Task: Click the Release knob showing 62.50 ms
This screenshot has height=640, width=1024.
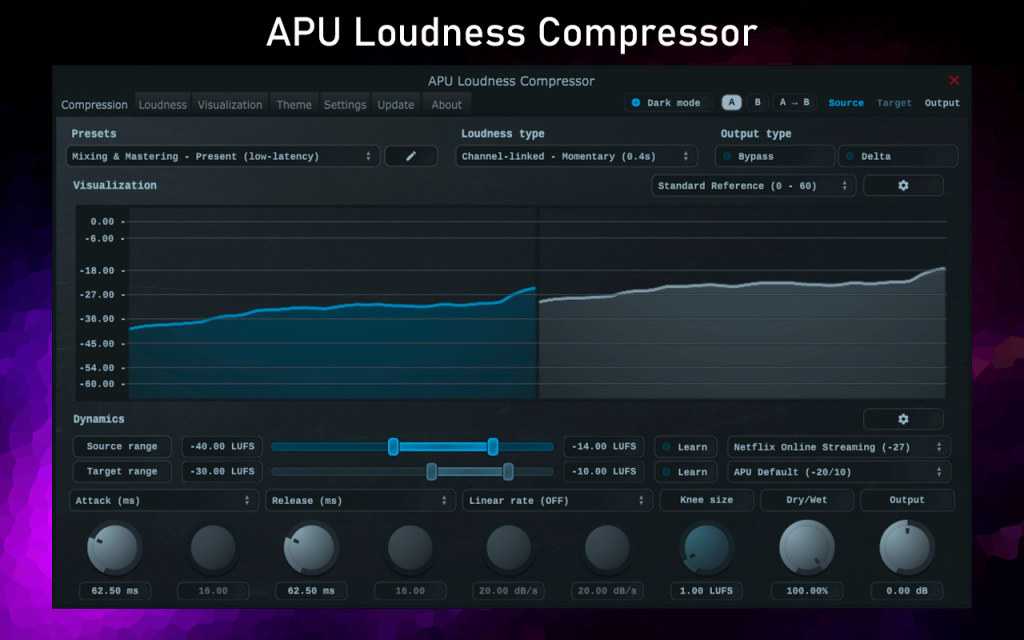Action: 311,549
